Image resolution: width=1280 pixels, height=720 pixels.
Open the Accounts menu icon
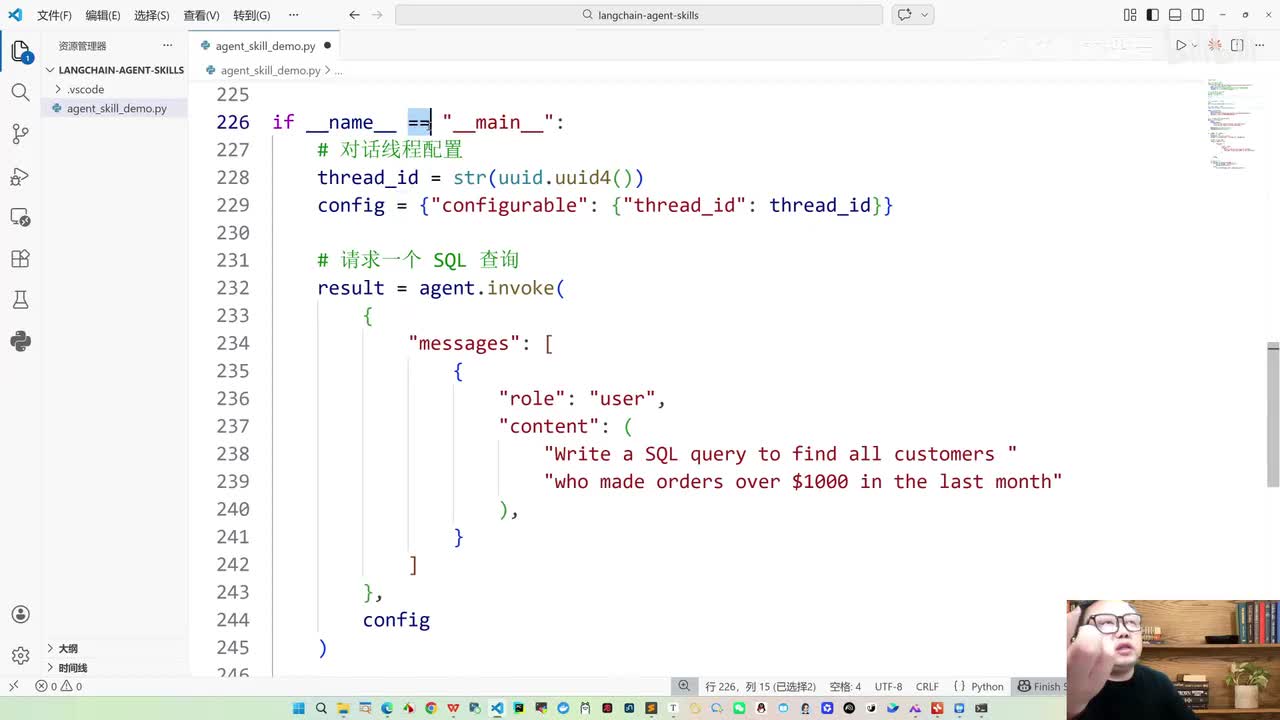point(20,614)
